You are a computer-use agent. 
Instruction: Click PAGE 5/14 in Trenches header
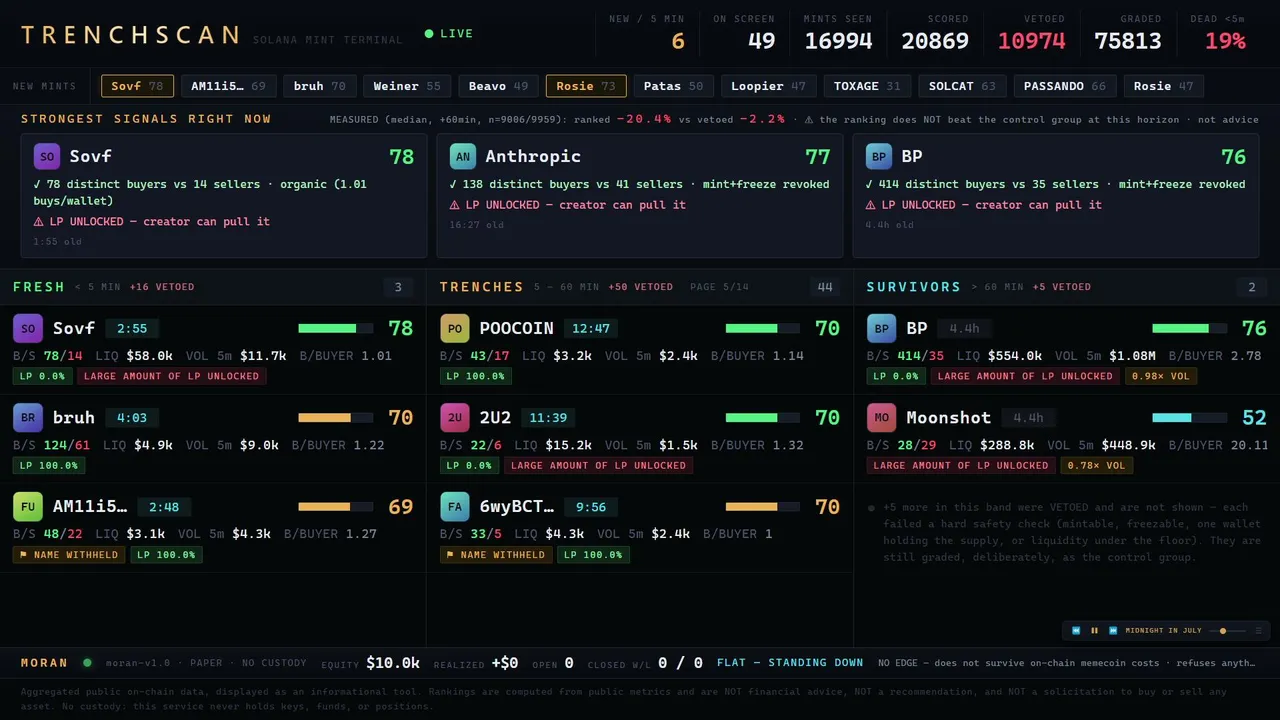[719, 287]
